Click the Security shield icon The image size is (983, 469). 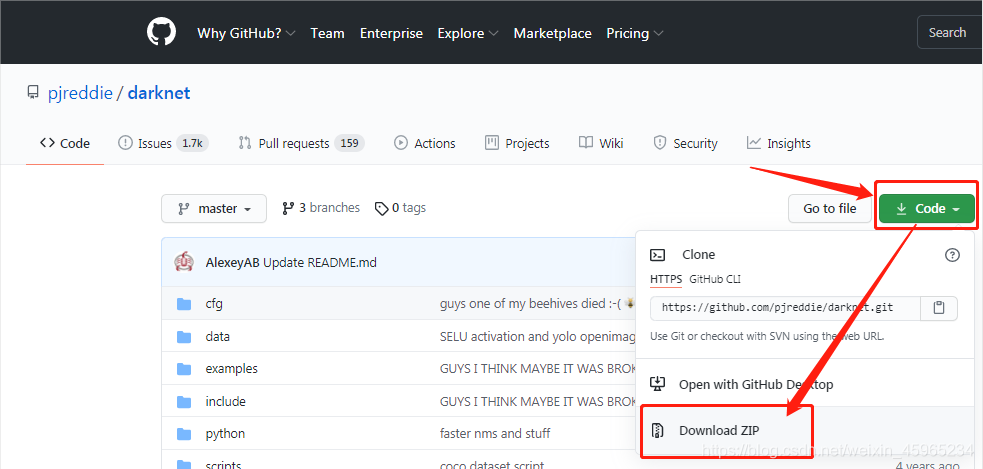pyautogui.click(x=660, y=143)
